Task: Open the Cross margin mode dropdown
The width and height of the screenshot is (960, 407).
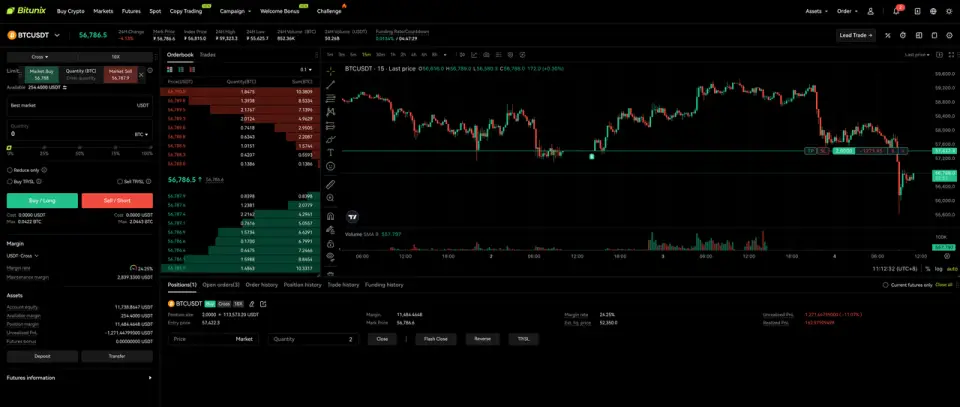Action: tap(39, 57)
